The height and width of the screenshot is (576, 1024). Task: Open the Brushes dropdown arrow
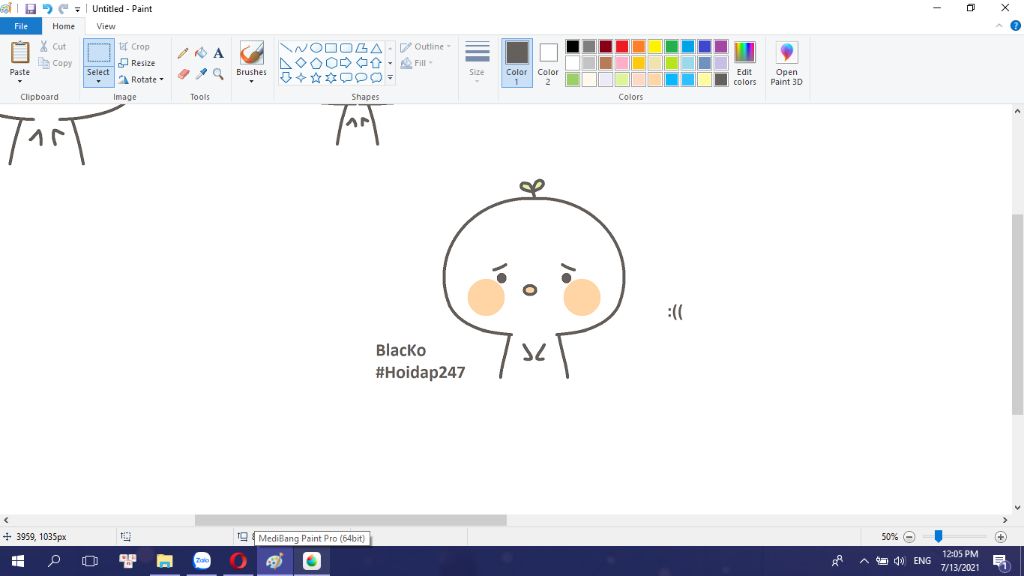pyautogui.click(x=251, y=82)
